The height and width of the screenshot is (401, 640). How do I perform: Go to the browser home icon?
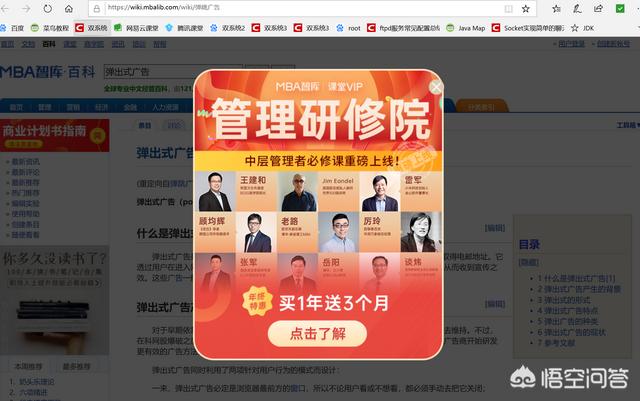[x=69, y=8]
